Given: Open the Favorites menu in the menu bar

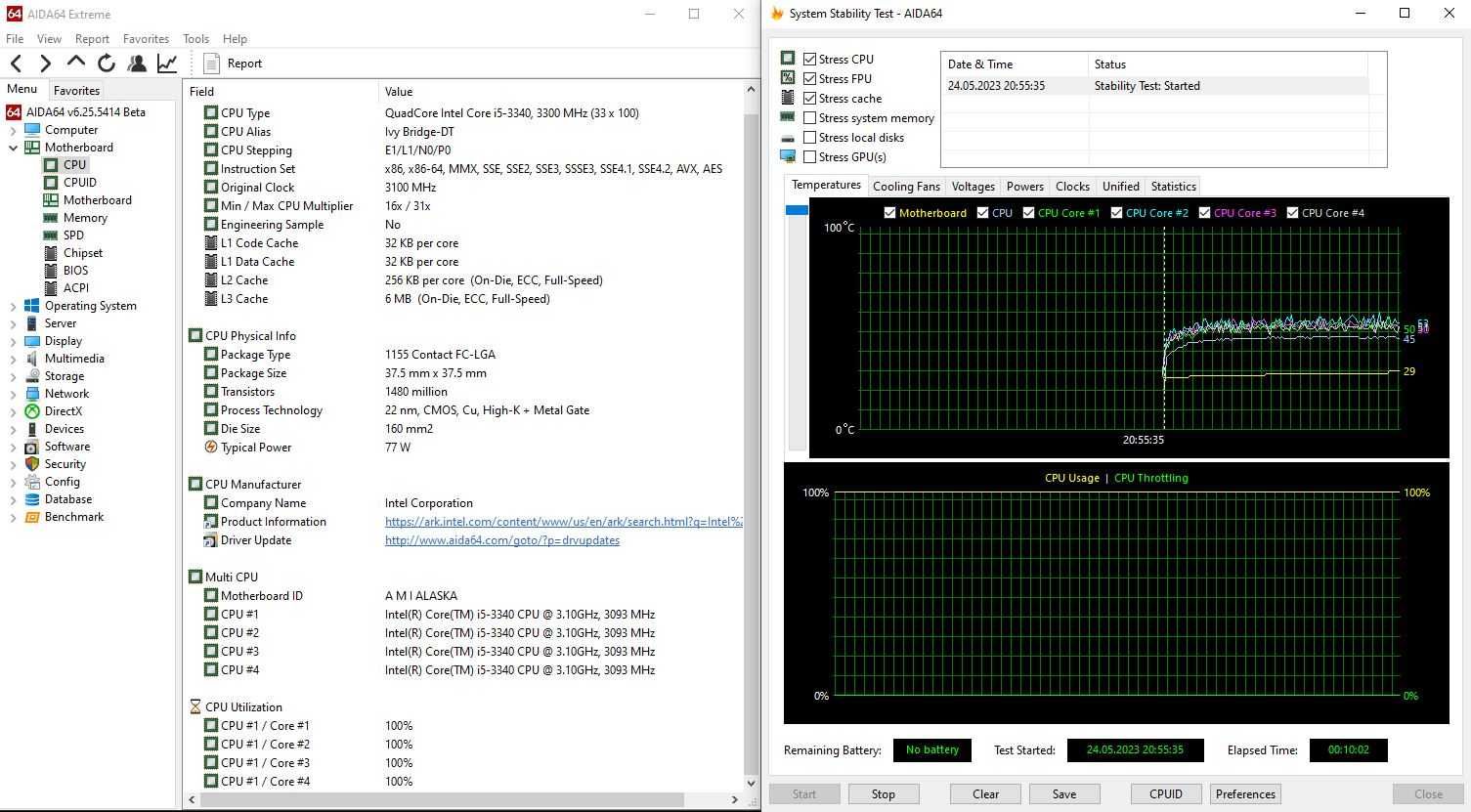Looking at the screenshot, I should coord(146,39).
